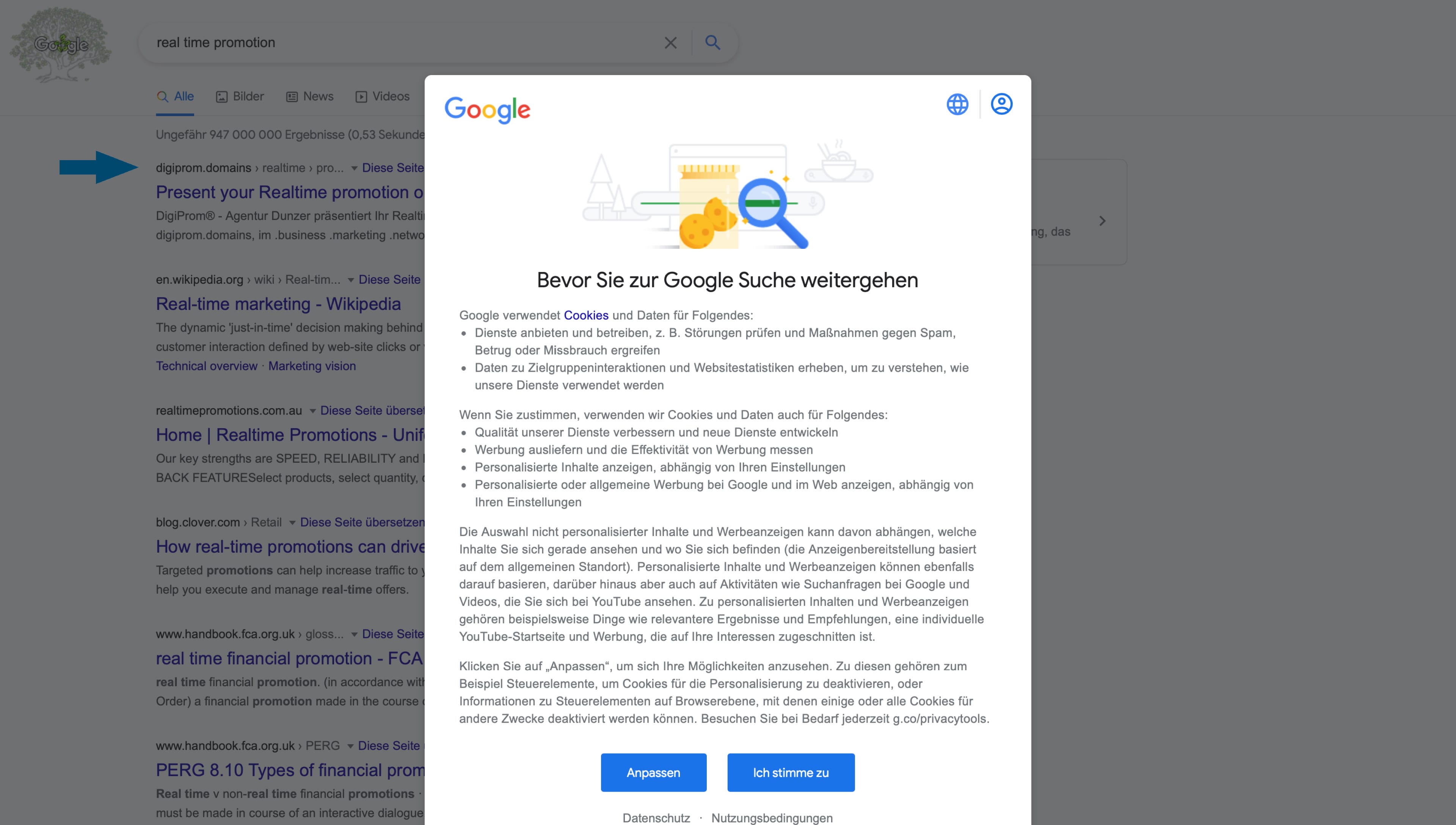Open the Datenschutz footer link

pos(656,818)
